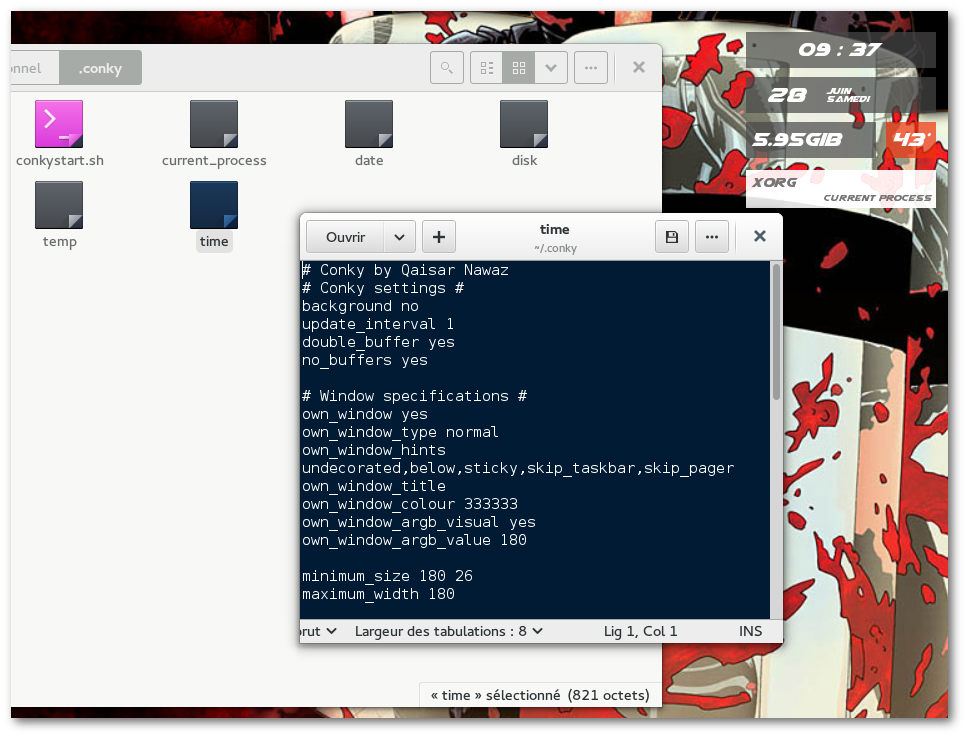The image size is (967, 737).
Task: Open the search in the file manager
Action: coord(446,67)
